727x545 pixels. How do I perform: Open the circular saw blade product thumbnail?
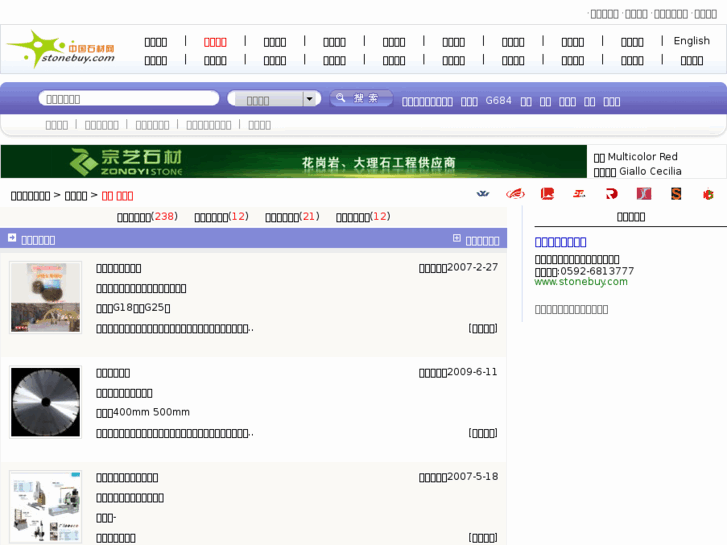coord(45,402)
